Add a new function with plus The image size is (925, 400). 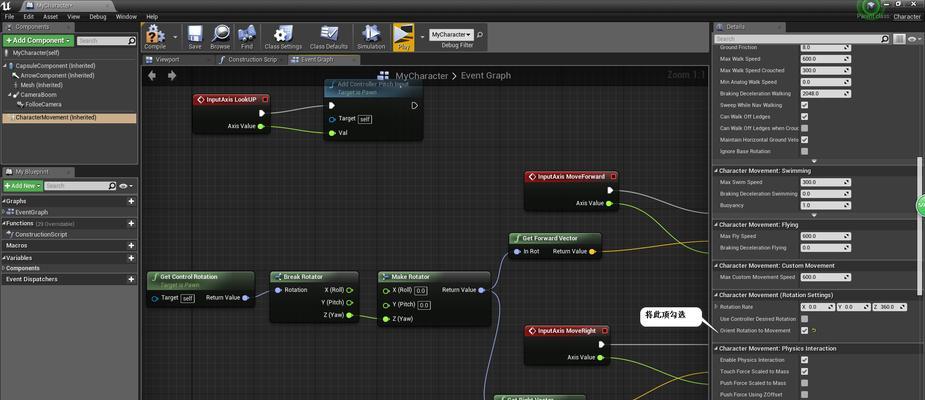tap(131, 224)
